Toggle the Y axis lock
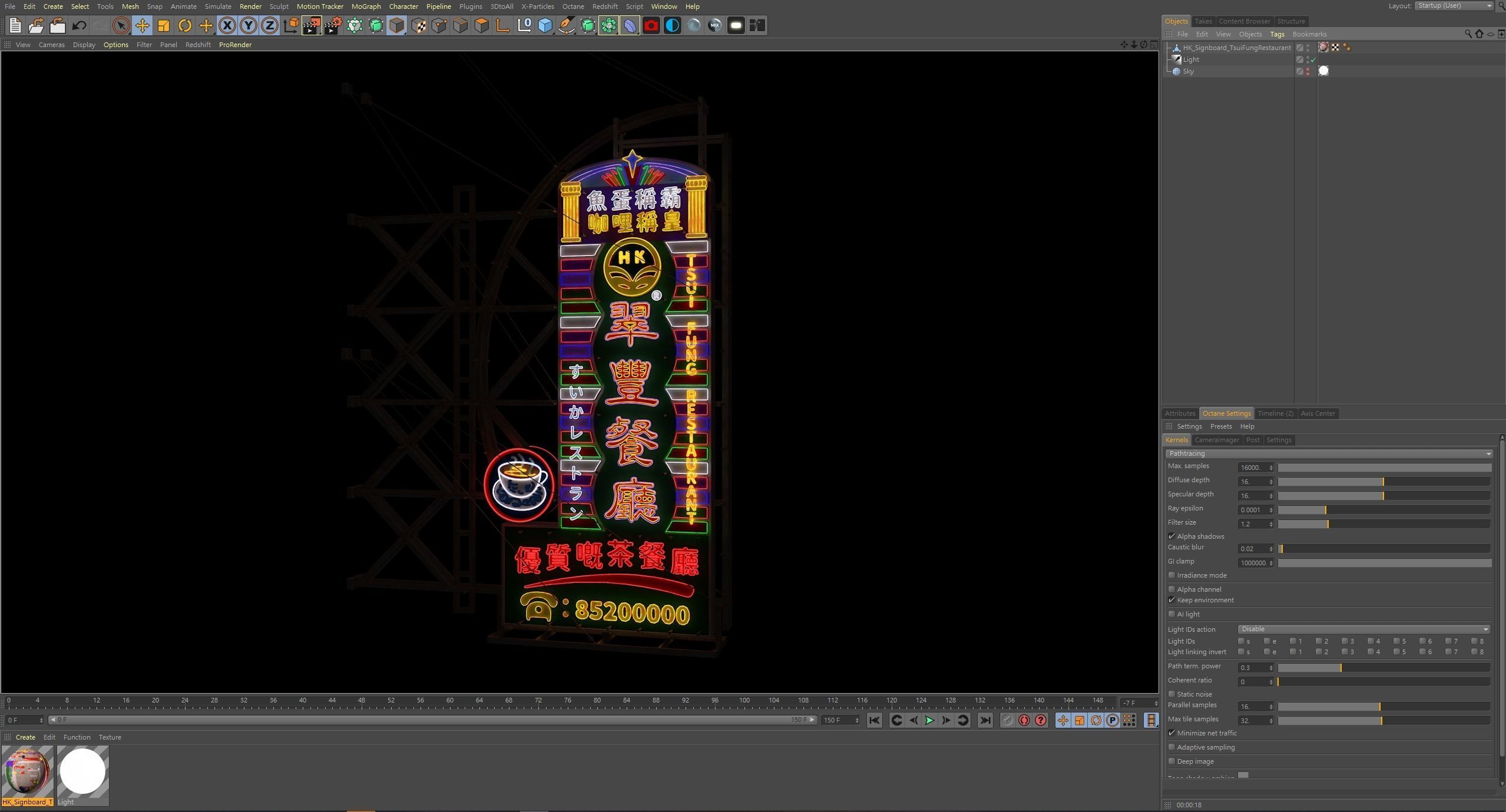This screenshot has width=1506, height=812. click(248, 25)
